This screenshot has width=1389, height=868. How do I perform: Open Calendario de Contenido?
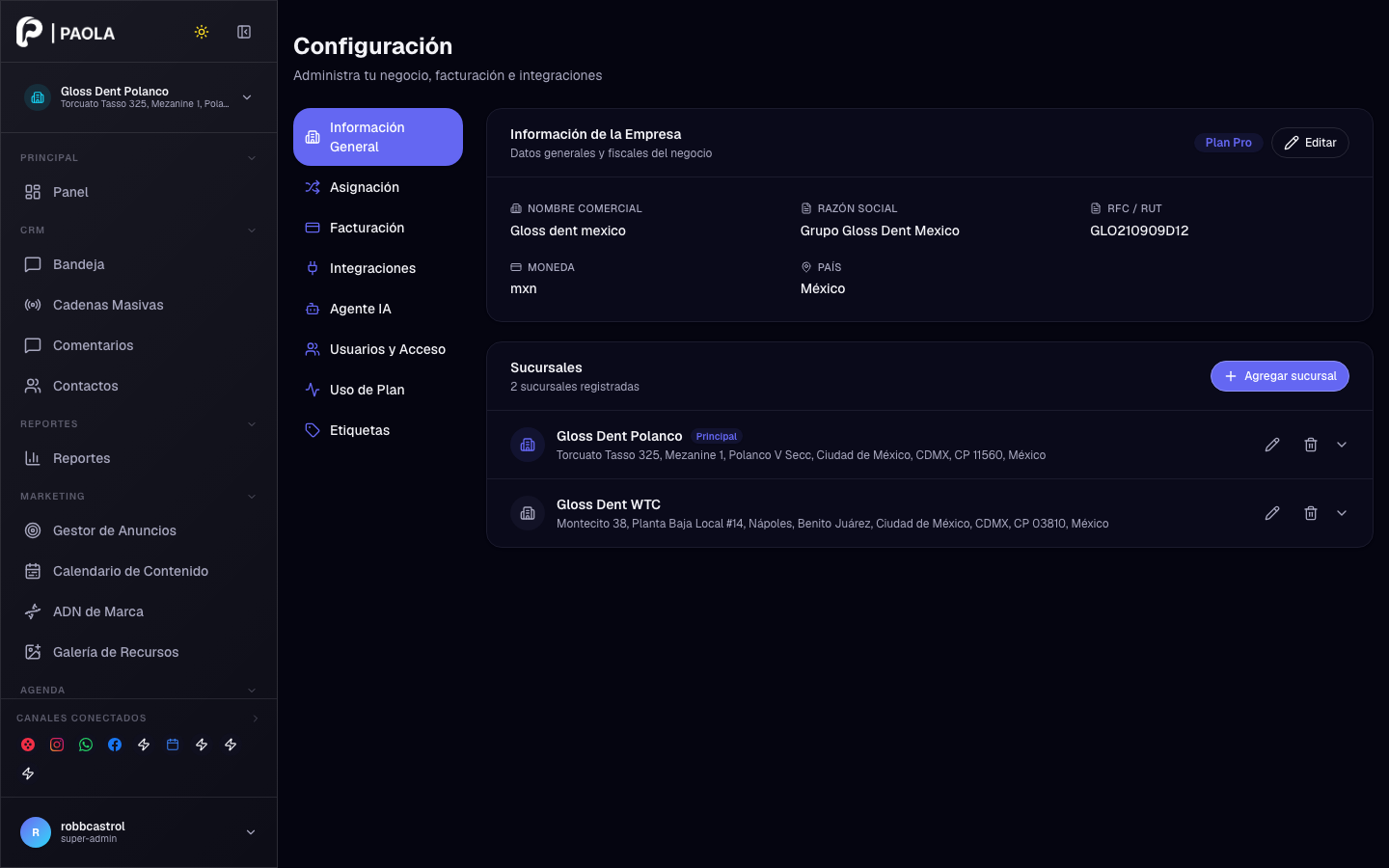tap(139, 571)
